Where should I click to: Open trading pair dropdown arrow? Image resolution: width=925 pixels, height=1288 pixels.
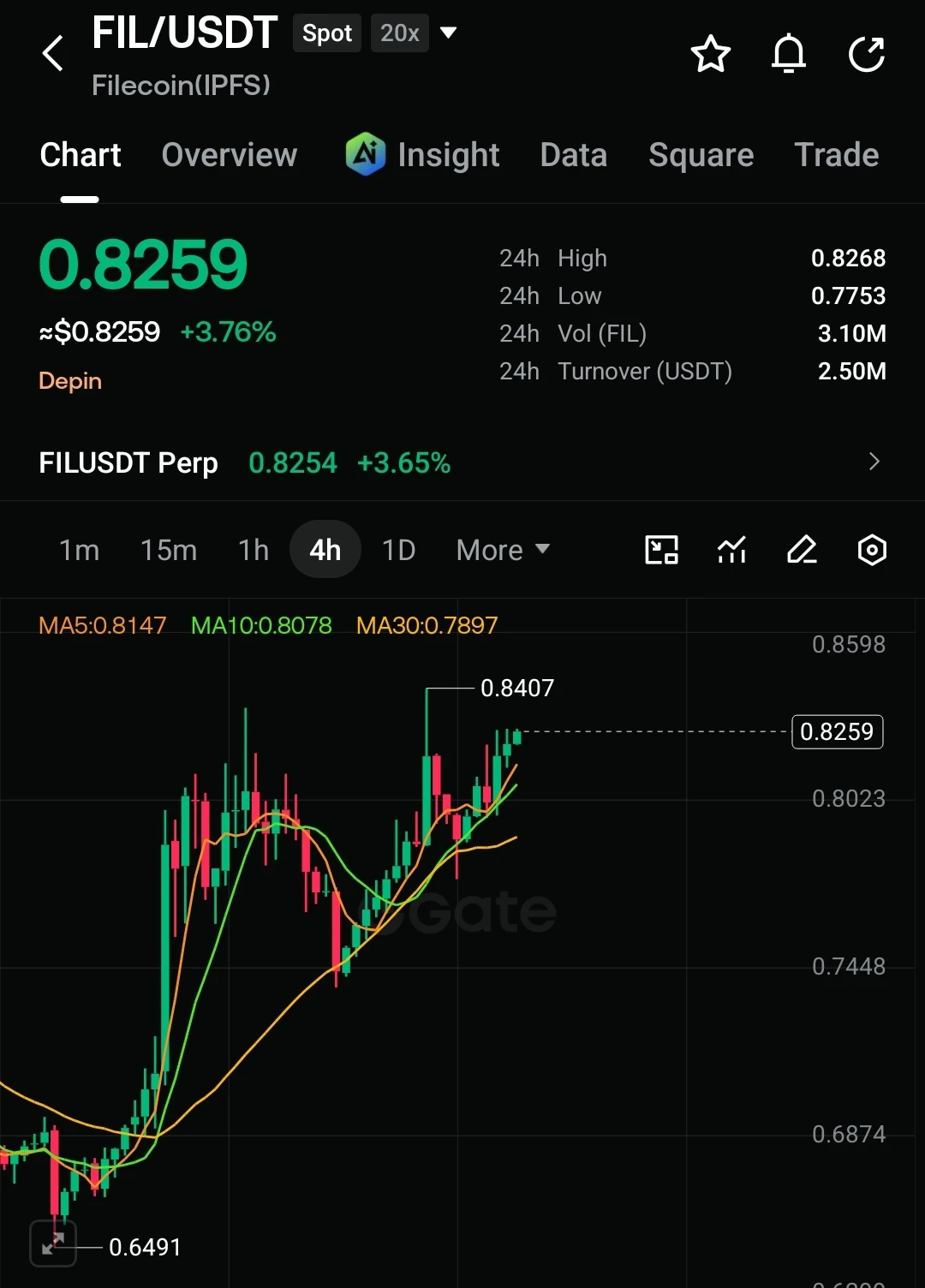(x=448, y=33)
